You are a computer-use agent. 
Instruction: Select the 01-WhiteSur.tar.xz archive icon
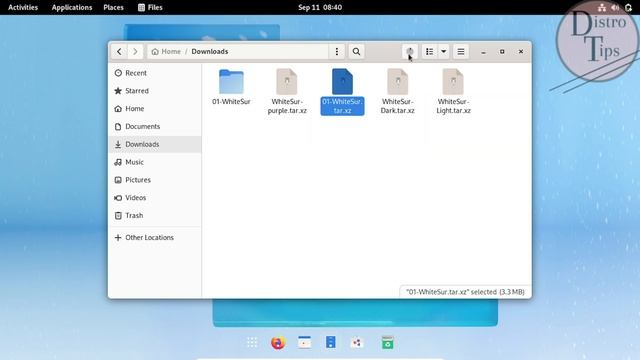point(342,82)
